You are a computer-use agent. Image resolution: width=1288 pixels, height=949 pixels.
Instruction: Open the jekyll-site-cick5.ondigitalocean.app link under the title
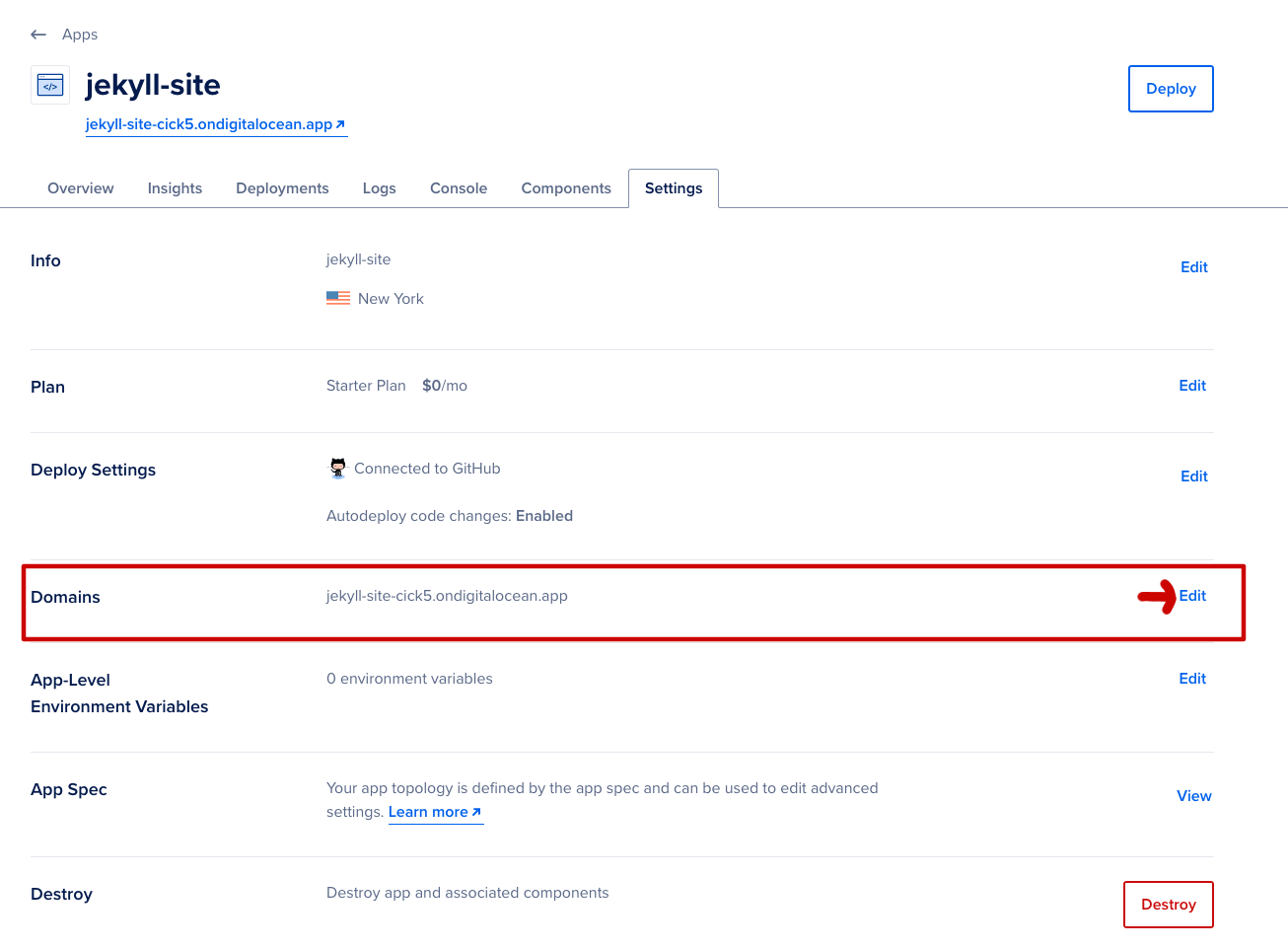[216, 124]
